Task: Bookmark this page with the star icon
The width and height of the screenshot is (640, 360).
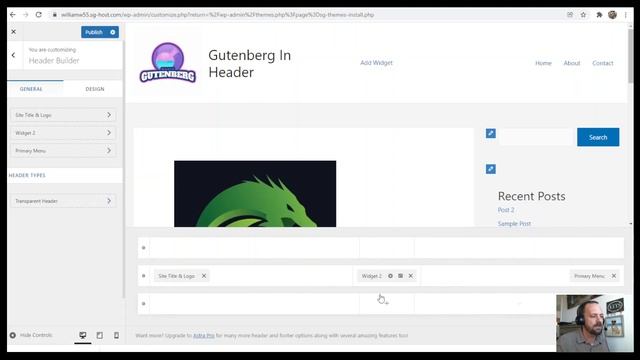Action: (x=583, y=15)
